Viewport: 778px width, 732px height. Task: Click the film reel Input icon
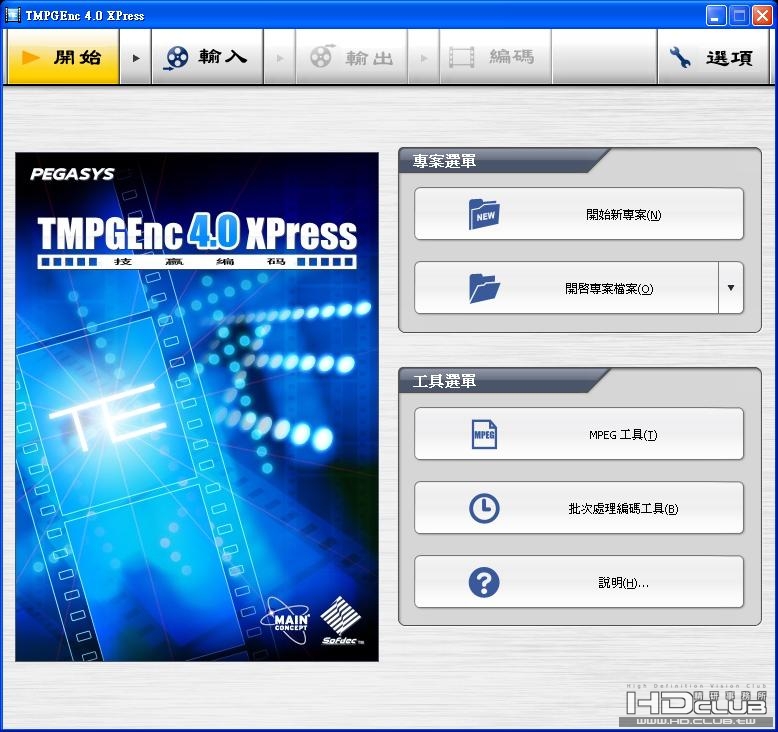coord(176,58)
